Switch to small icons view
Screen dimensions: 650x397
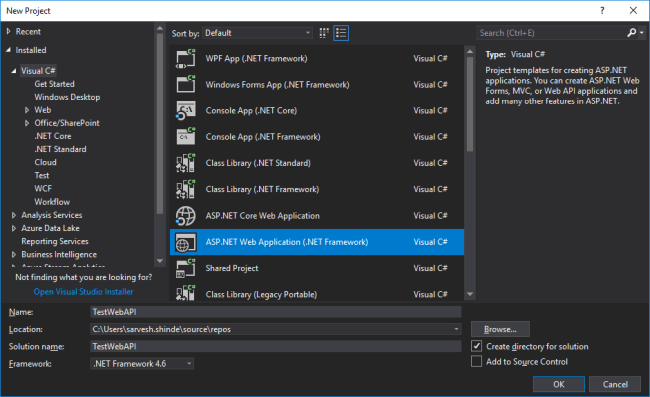click(324, 33)
